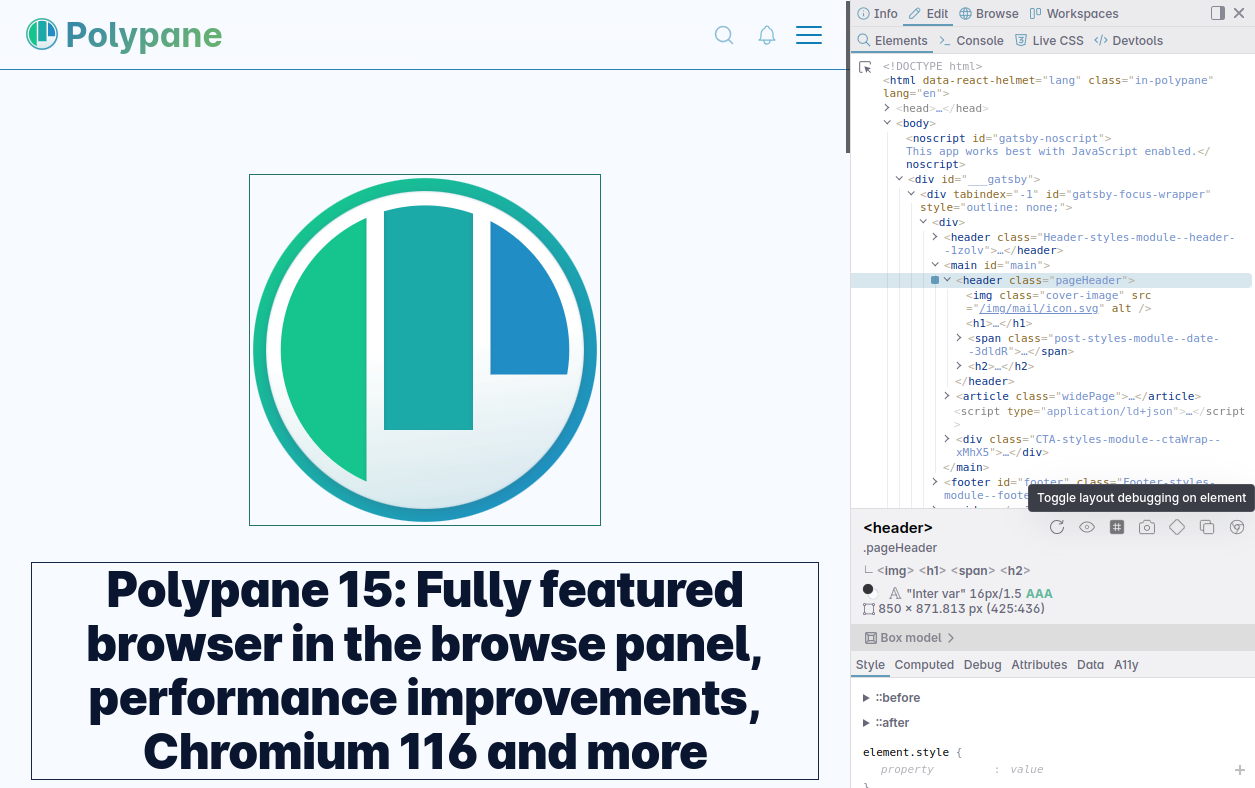Expand the CTA-styles-module ctaWrap div

coord(947,439)
